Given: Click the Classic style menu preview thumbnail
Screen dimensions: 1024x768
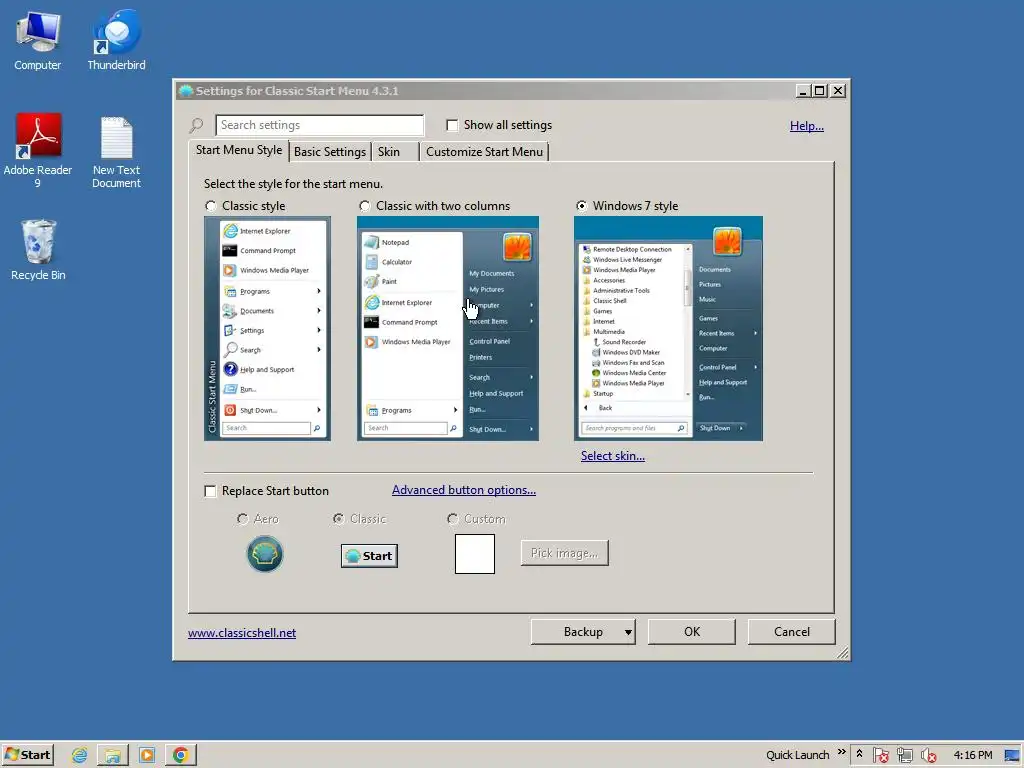Looking at the screenshot, I should [267, 328].
